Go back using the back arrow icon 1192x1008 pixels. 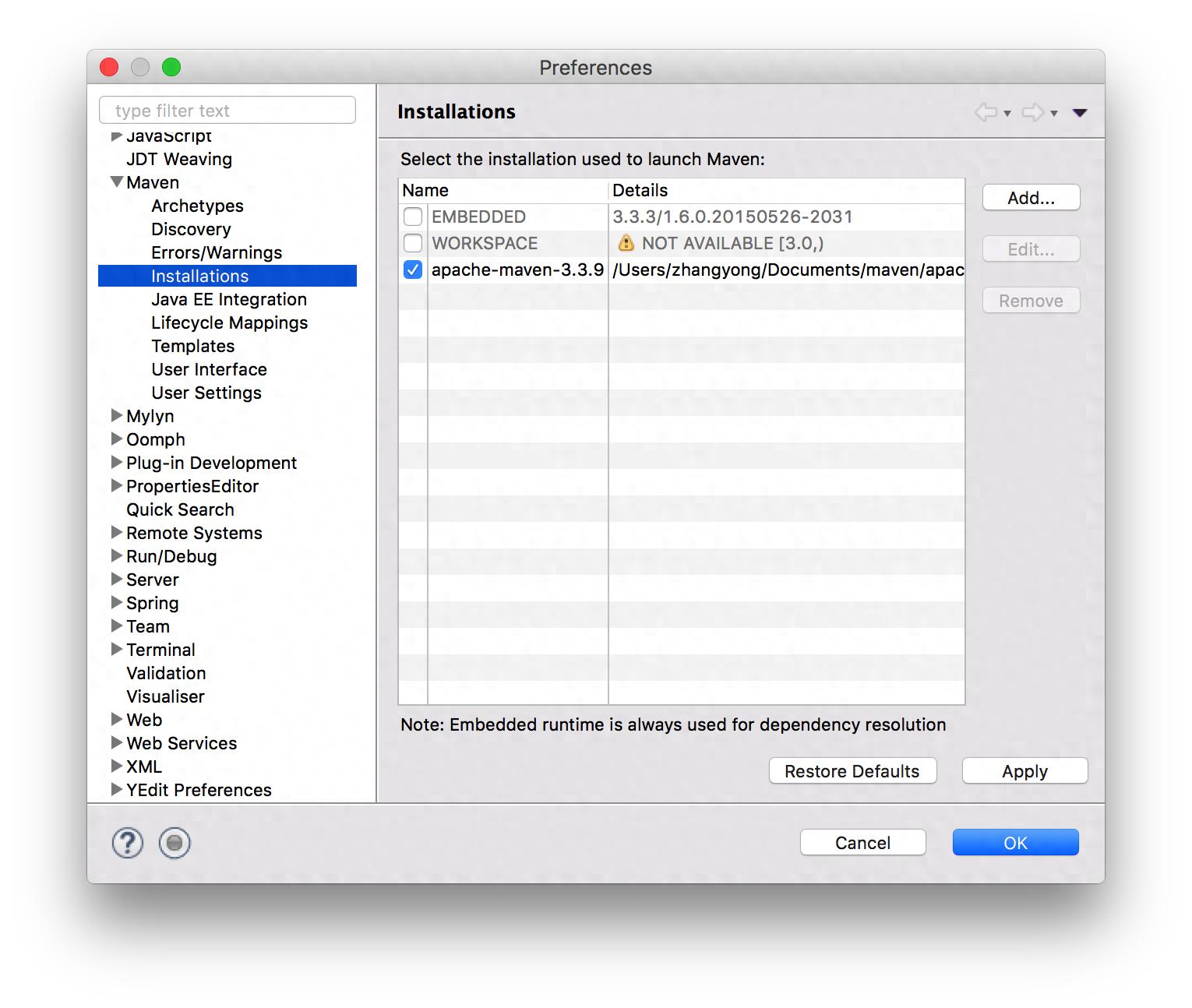coord(986,112)
